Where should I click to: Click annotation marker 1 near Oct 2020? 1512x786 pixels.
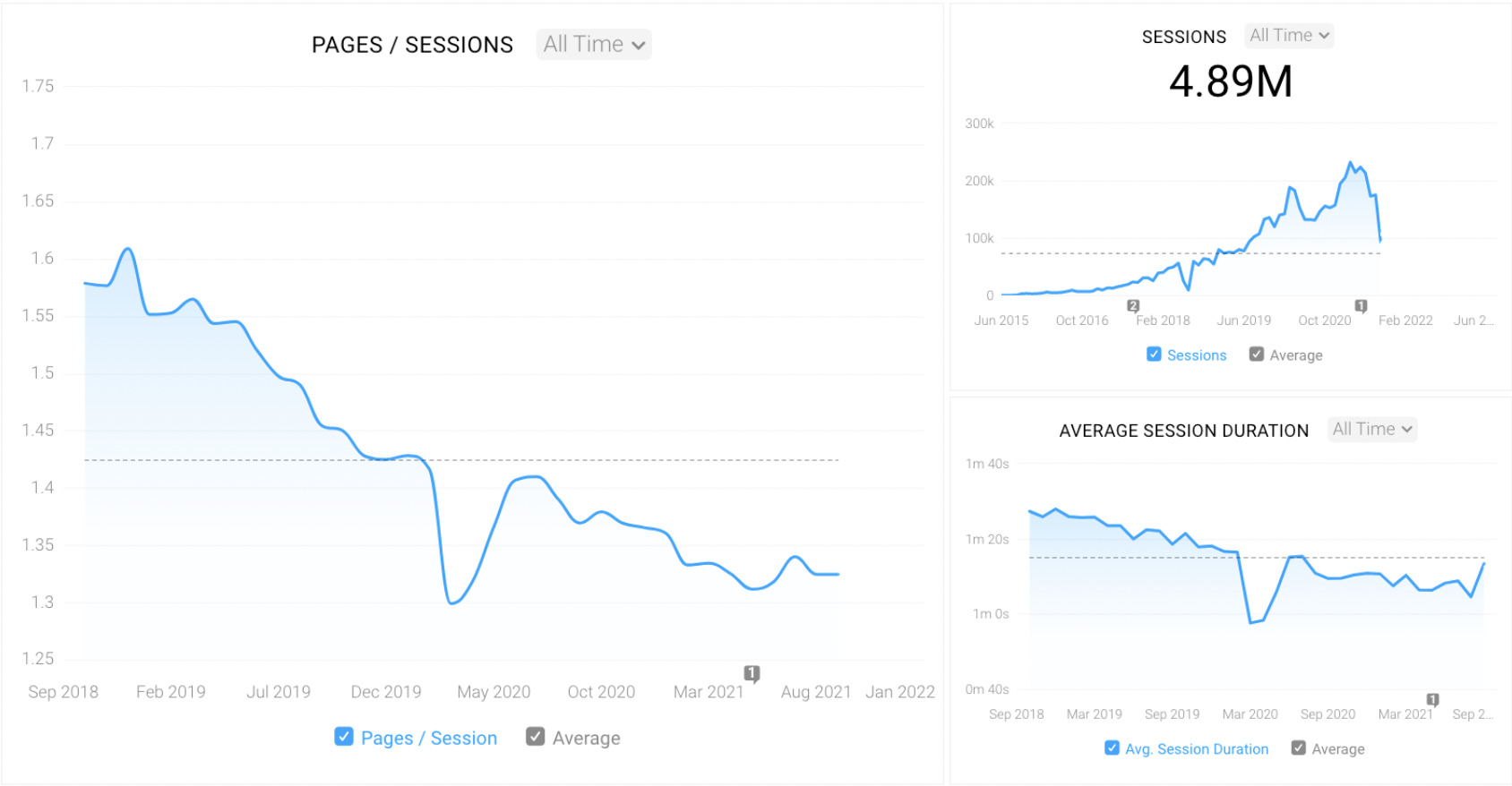(1361, 305)
